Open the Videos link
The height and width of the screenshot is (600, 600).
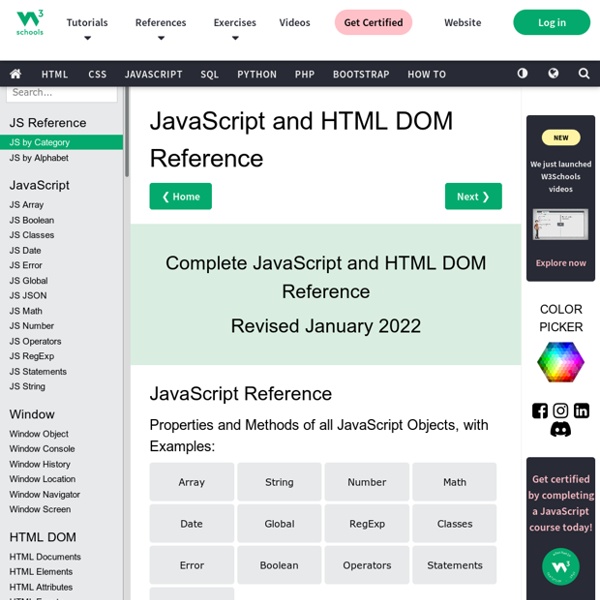(x=295, y=23)
